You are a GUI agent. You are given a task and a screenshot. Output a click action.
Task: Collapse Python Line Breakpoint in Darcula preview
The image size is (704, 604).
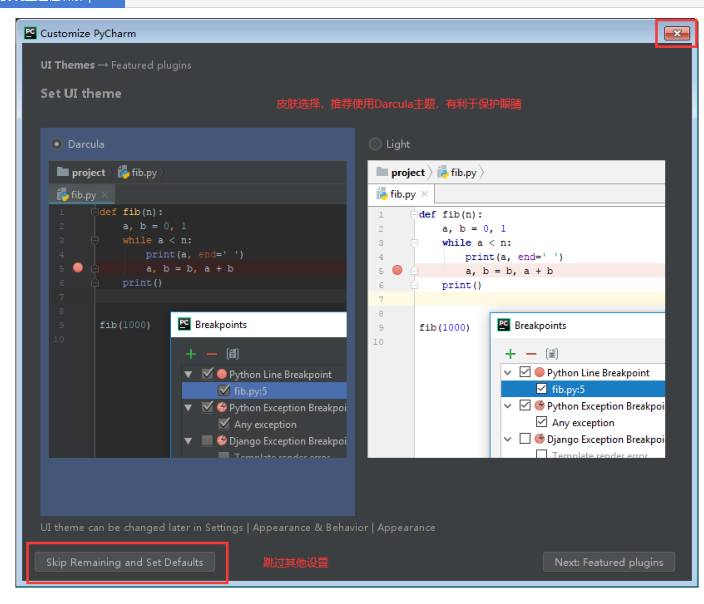[189, 374]
